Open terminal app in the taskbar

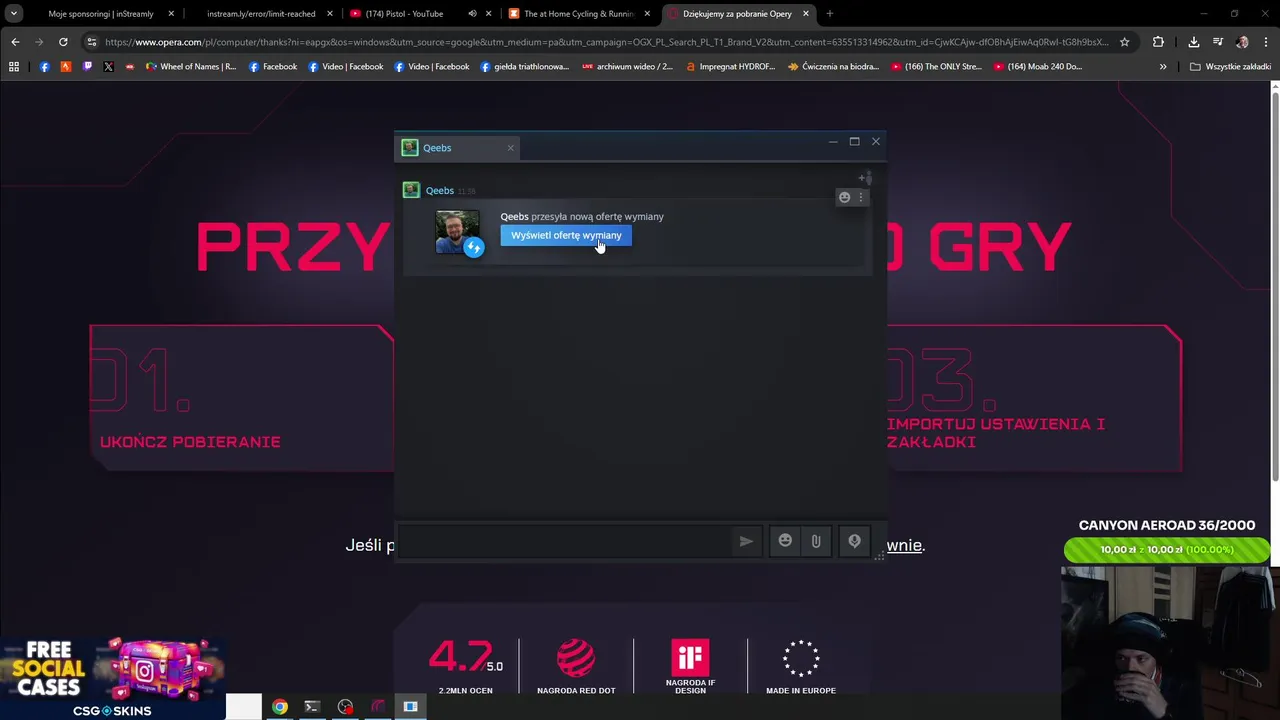point(312,707)
